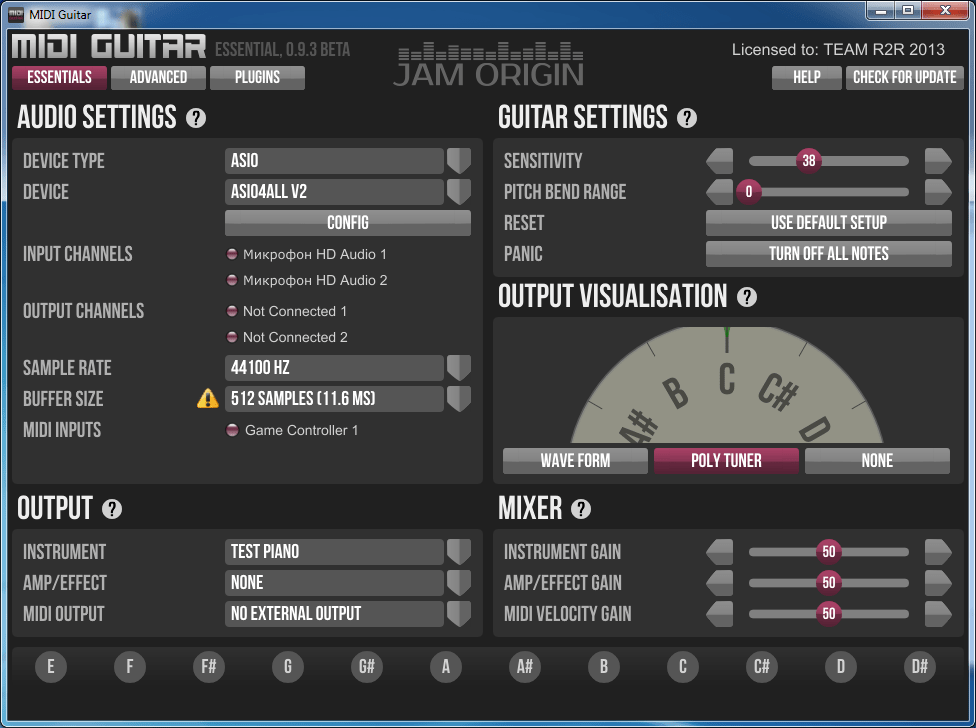
Task: Decrease Instrument Gain with left arrow
Action: coord(720,551)
